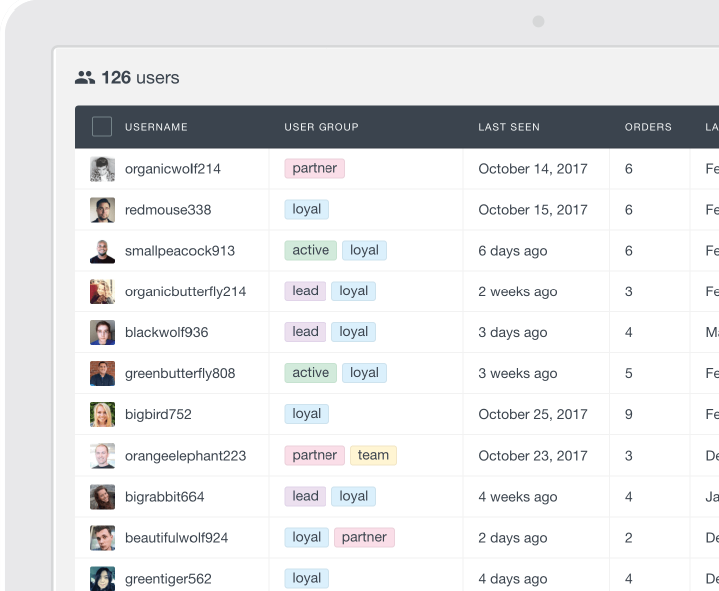Viewport: 719px width, 591px height.
Task: Click the active tag for smallpeacock913
Action: tap(310, 250)
